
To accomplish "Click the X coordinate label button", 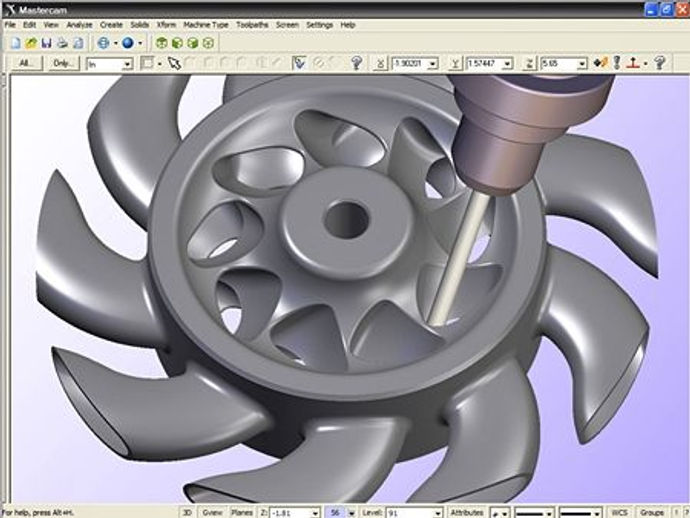I will click(x=380, y=63).
